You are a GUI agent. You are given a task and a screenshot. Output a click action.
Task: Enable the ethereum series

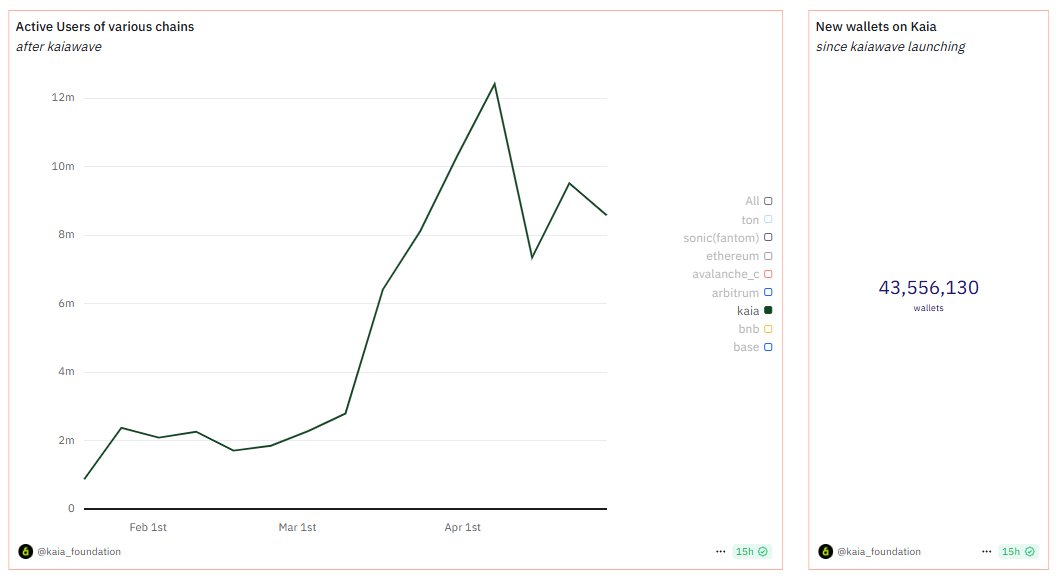pos(768,256)
